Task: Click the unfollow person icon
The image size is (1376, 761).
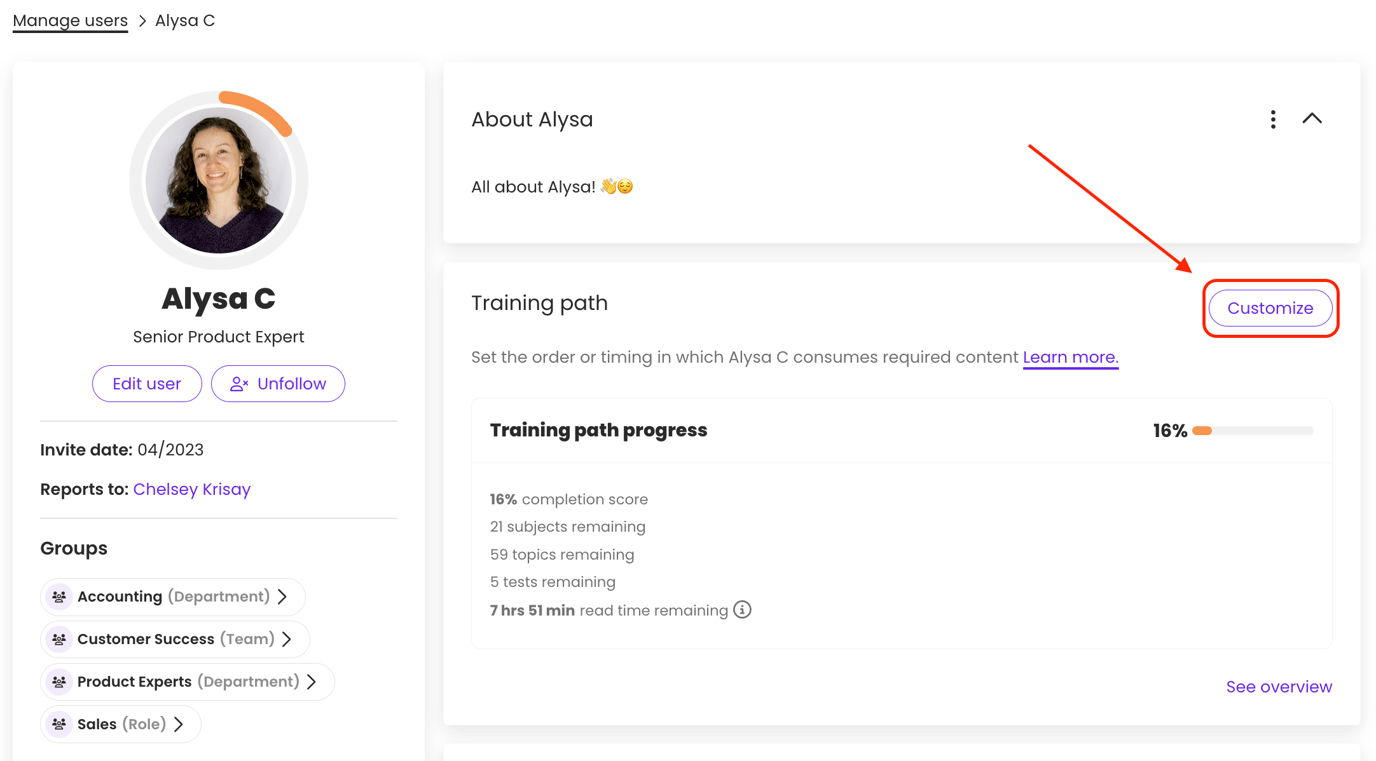Action: tap(239, 384)
